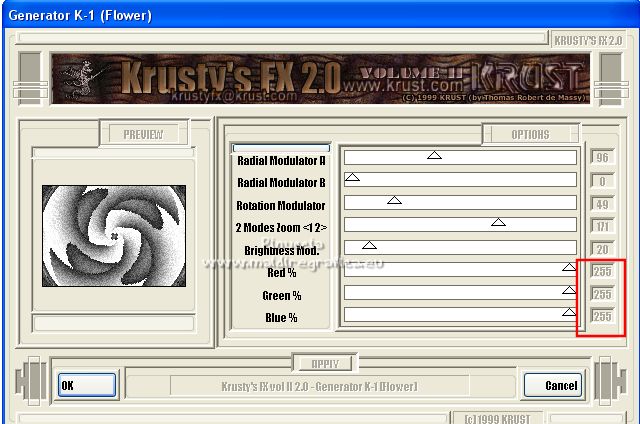Adjust the Radial Modulator A slider handle

click(434, 155)
